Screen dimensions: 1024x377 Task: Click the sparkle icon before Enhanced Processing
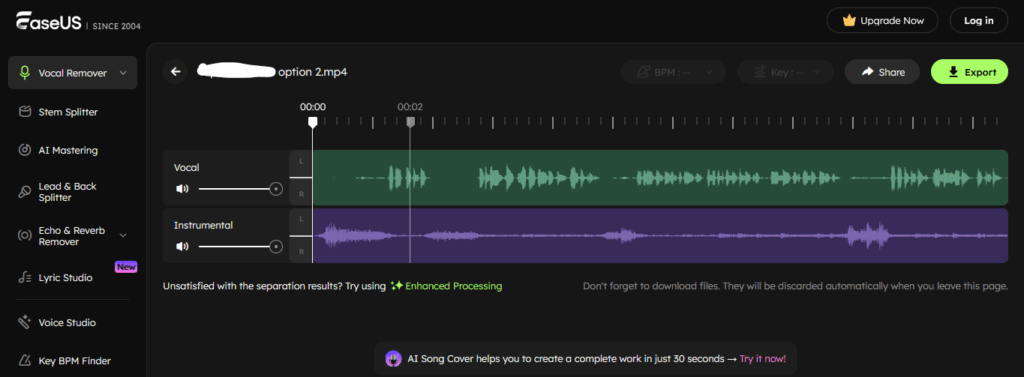(396, 286)
